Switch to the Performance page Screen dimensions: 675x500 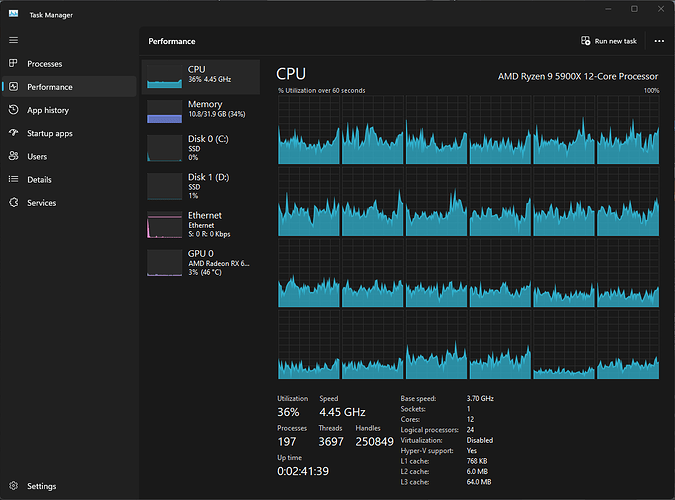tap(50, 87)
